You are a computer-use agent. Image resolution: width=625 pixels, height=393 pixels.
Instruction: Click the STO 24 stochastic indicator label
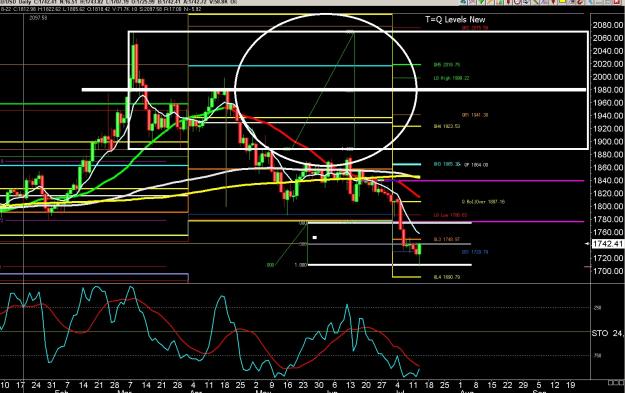coord(607,333)
